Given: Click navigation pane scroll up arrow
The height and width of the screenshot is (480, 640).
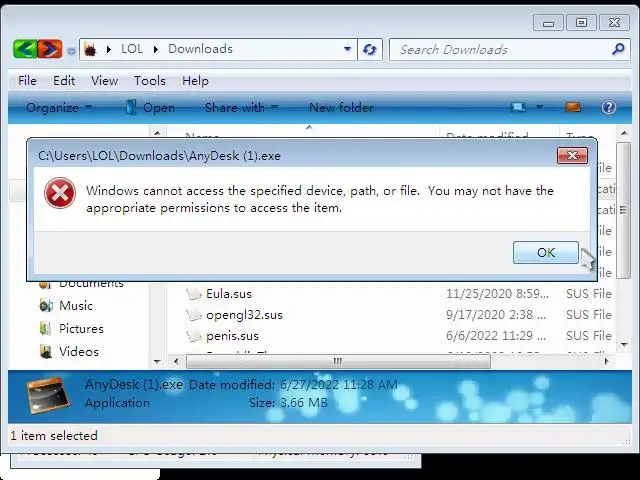Looking at the screenshot, I should pyautogui.click(x=157, y=133).
